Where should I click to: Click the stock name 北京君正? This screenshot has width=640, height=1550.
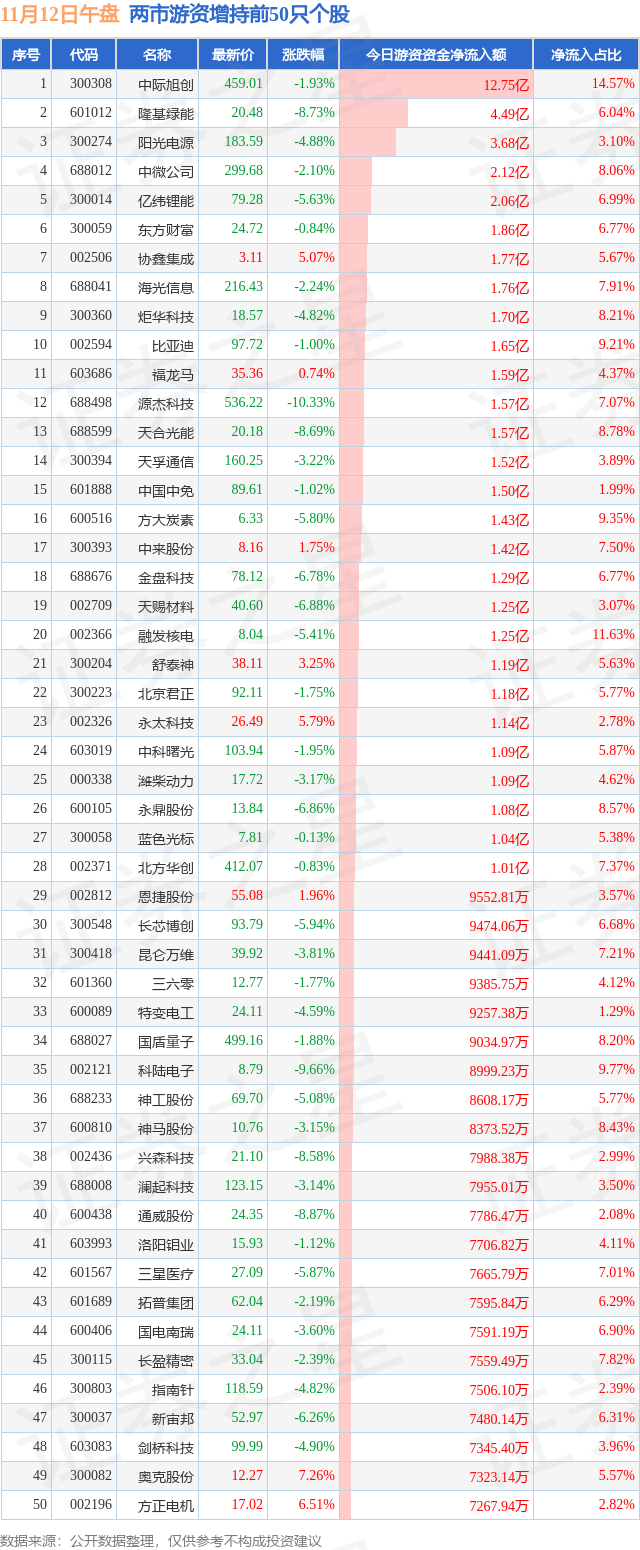(166, 694)
